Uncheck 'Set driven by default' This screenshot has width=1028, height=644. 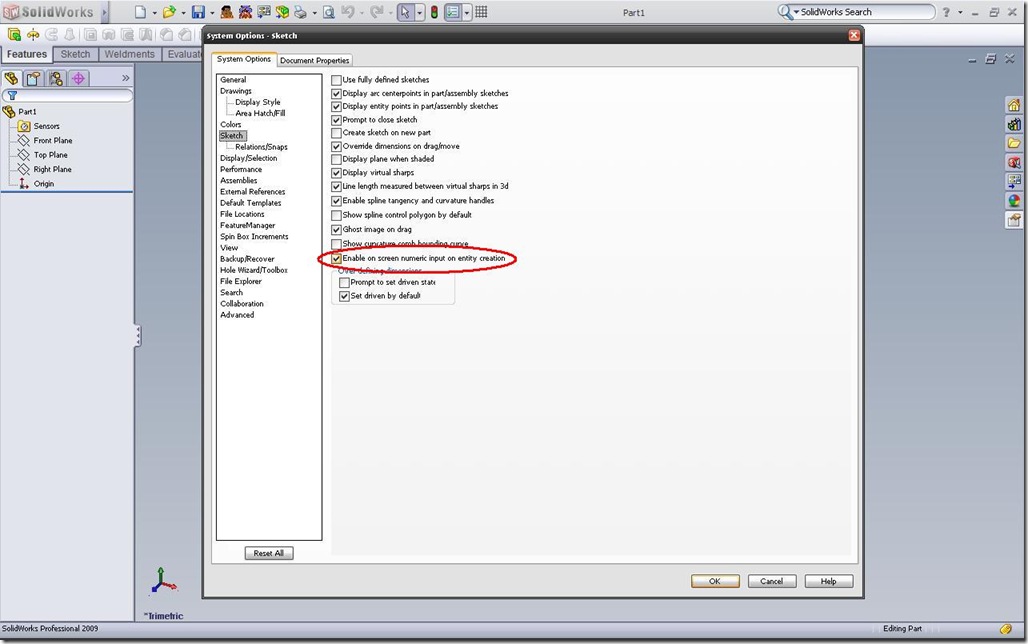(344, 296)
